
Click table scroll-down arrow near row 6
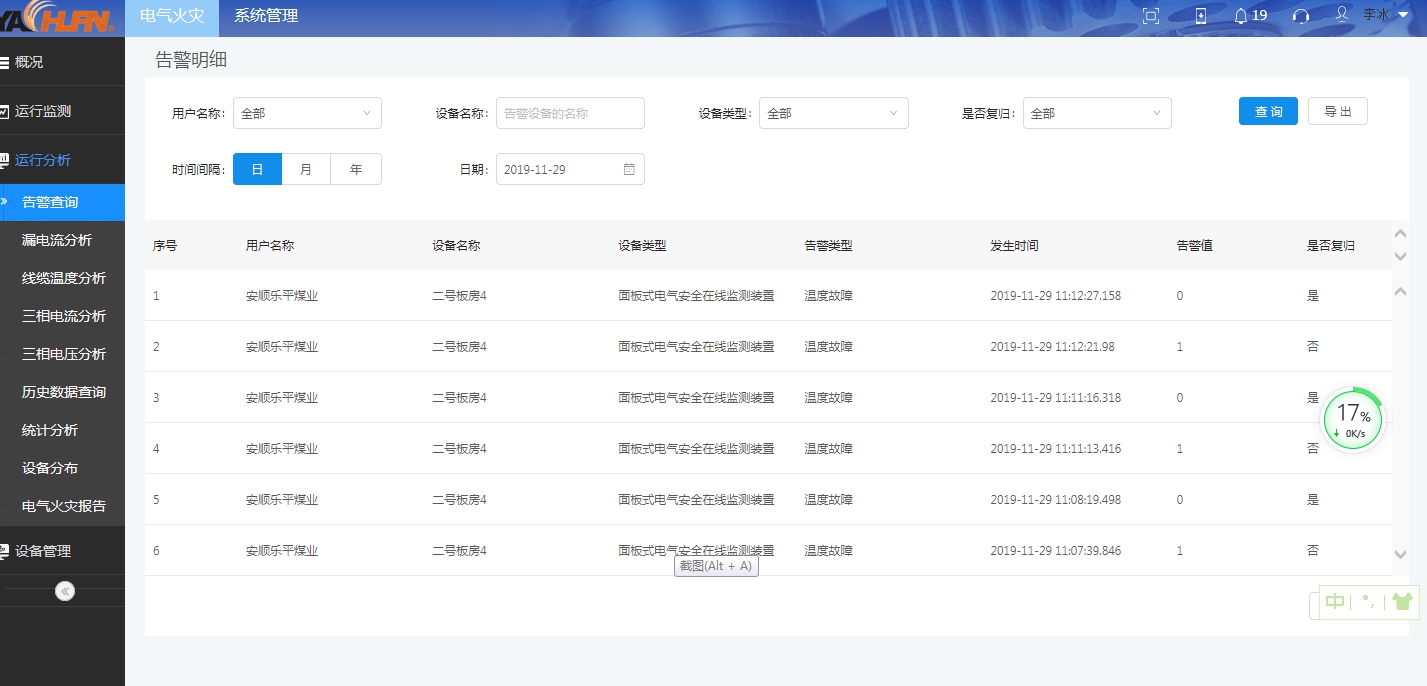1400,554
